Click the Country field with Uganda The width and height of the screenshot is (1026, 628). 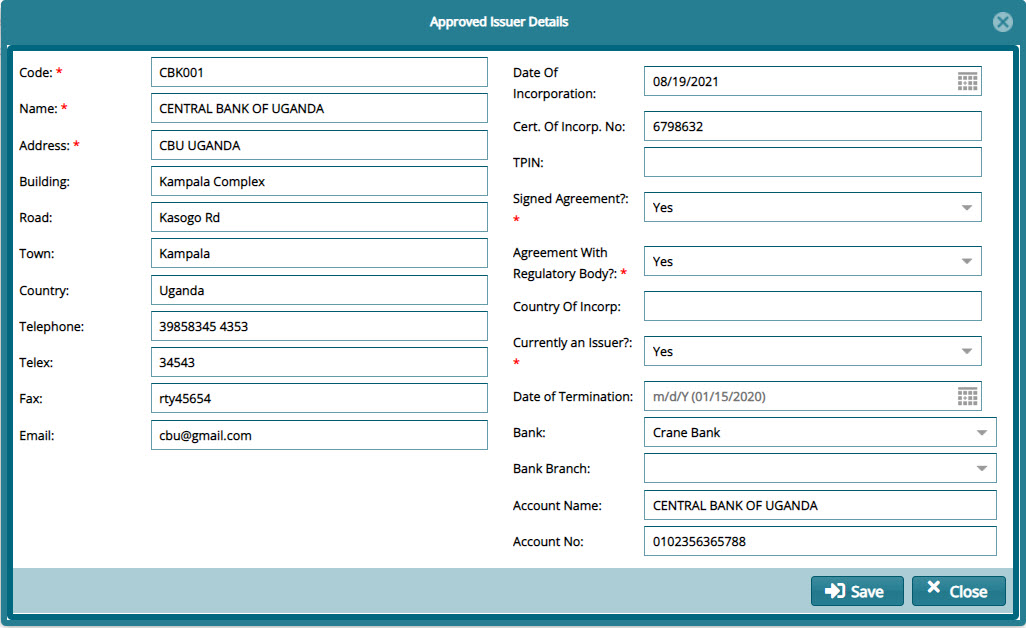pyautogui.click(x=319, y=290)
